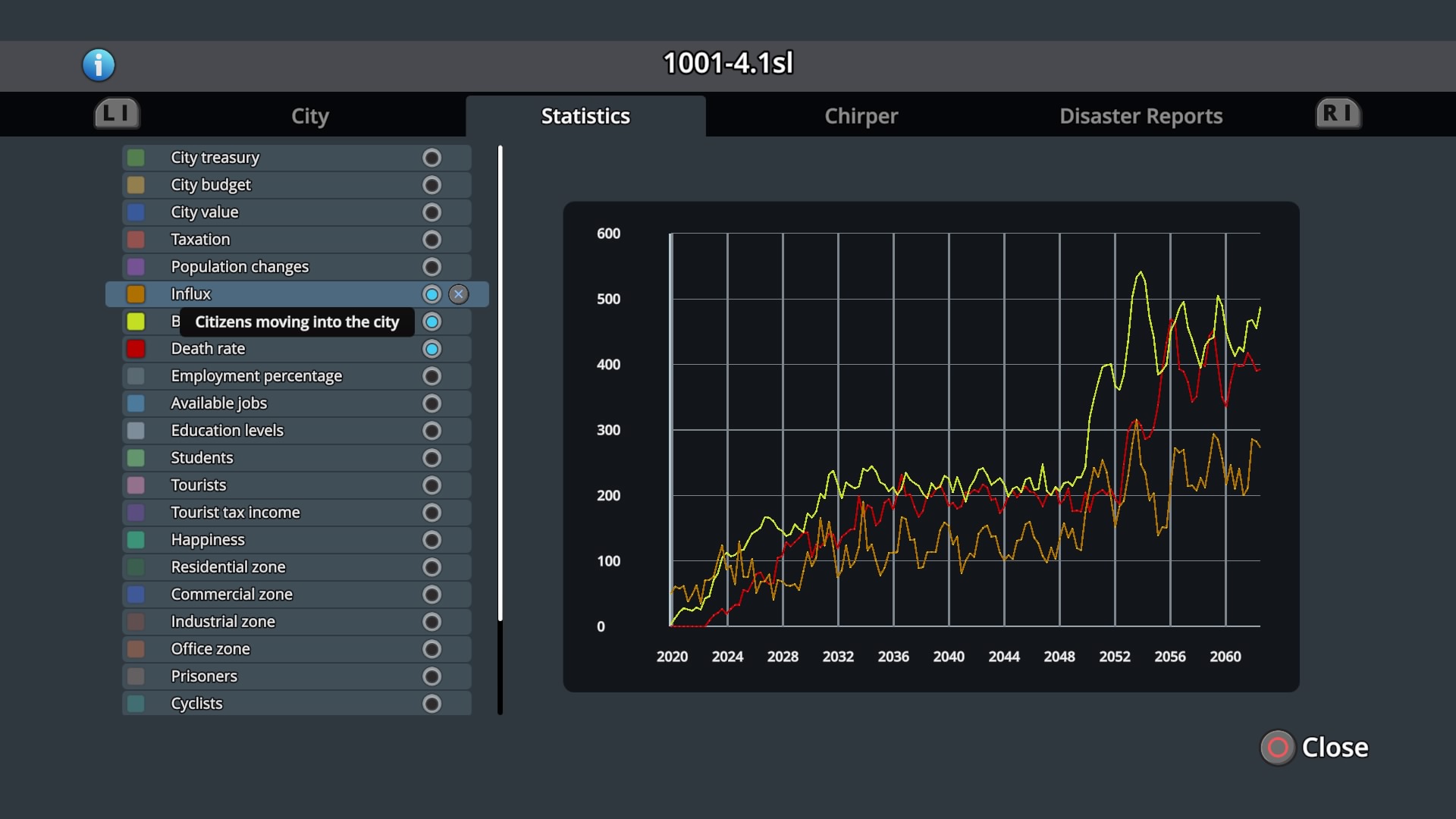
Task: Disable the Influx statistic toggle
Action: point(431,294)
